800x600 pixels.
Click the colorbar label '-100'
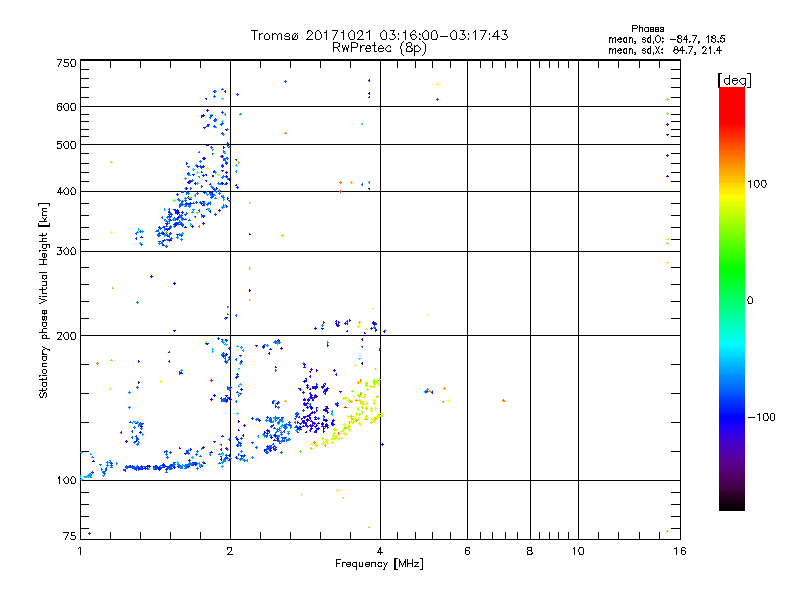click(x=761, y=417)
